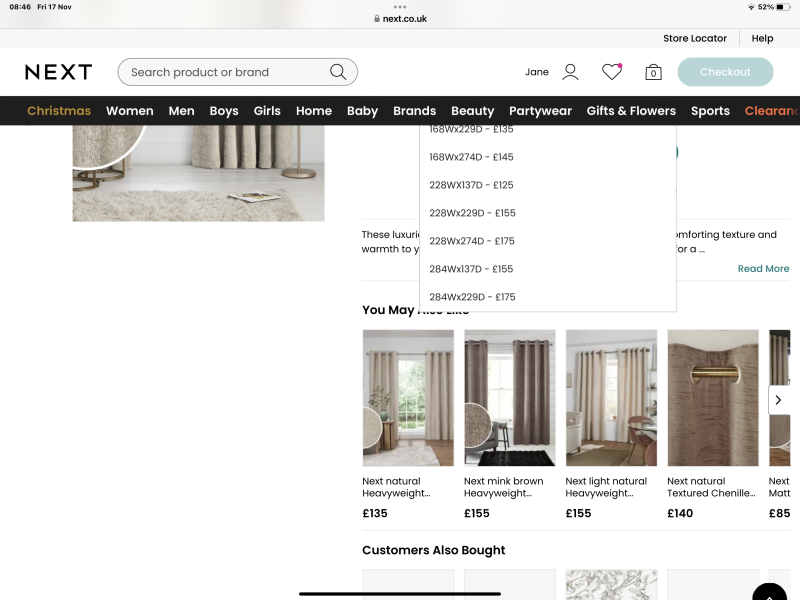Open the favourites heart icon

click(x=612, y=72)
